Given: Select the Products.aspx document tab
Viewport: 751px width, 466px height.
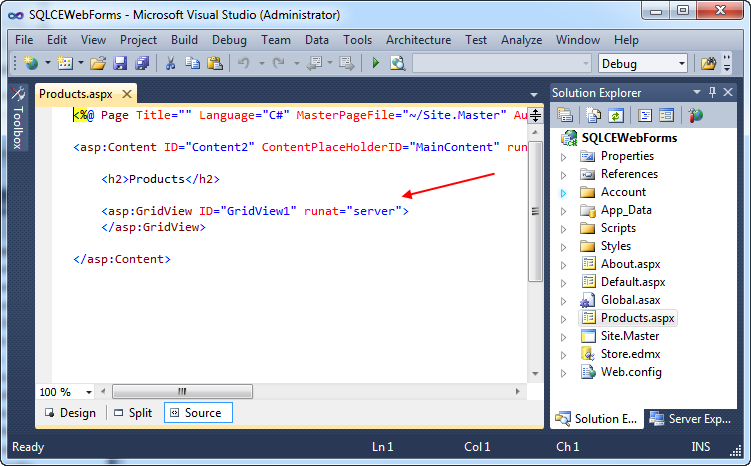Looking at the screenshot, I should click(76, 94).
